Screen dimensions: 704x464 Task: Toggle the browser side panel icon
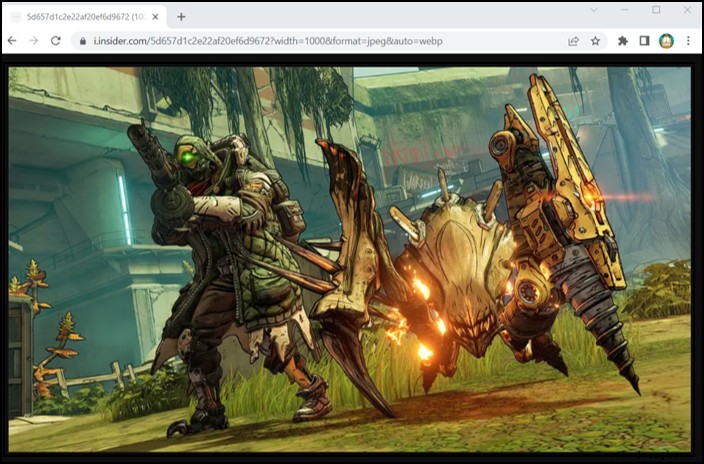point(644,41)
